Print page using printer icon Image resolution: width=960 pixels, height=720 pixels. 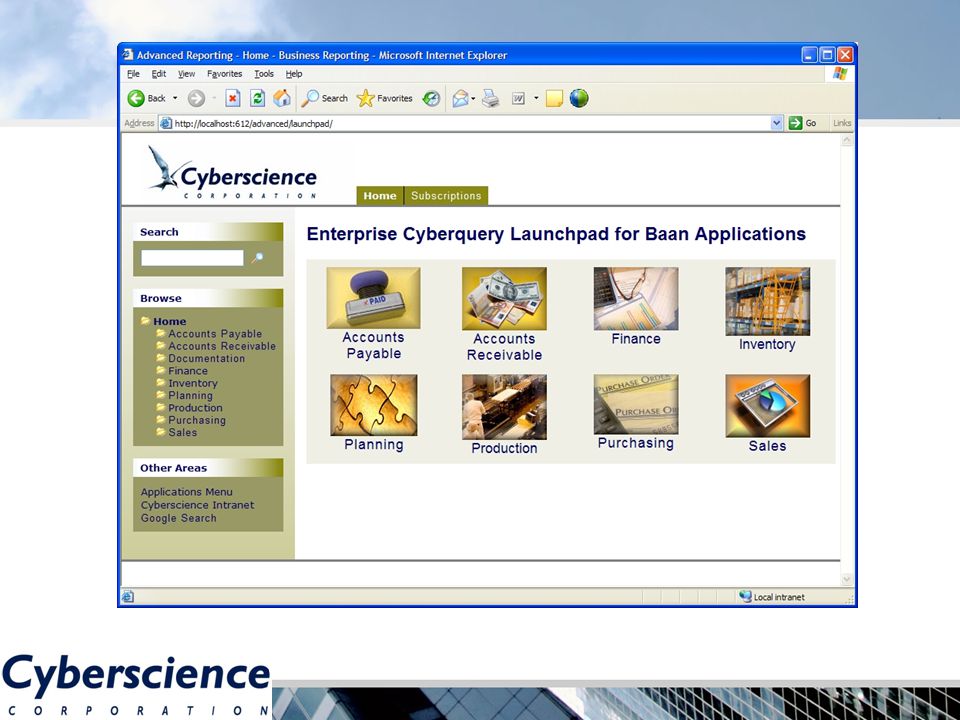490,98
